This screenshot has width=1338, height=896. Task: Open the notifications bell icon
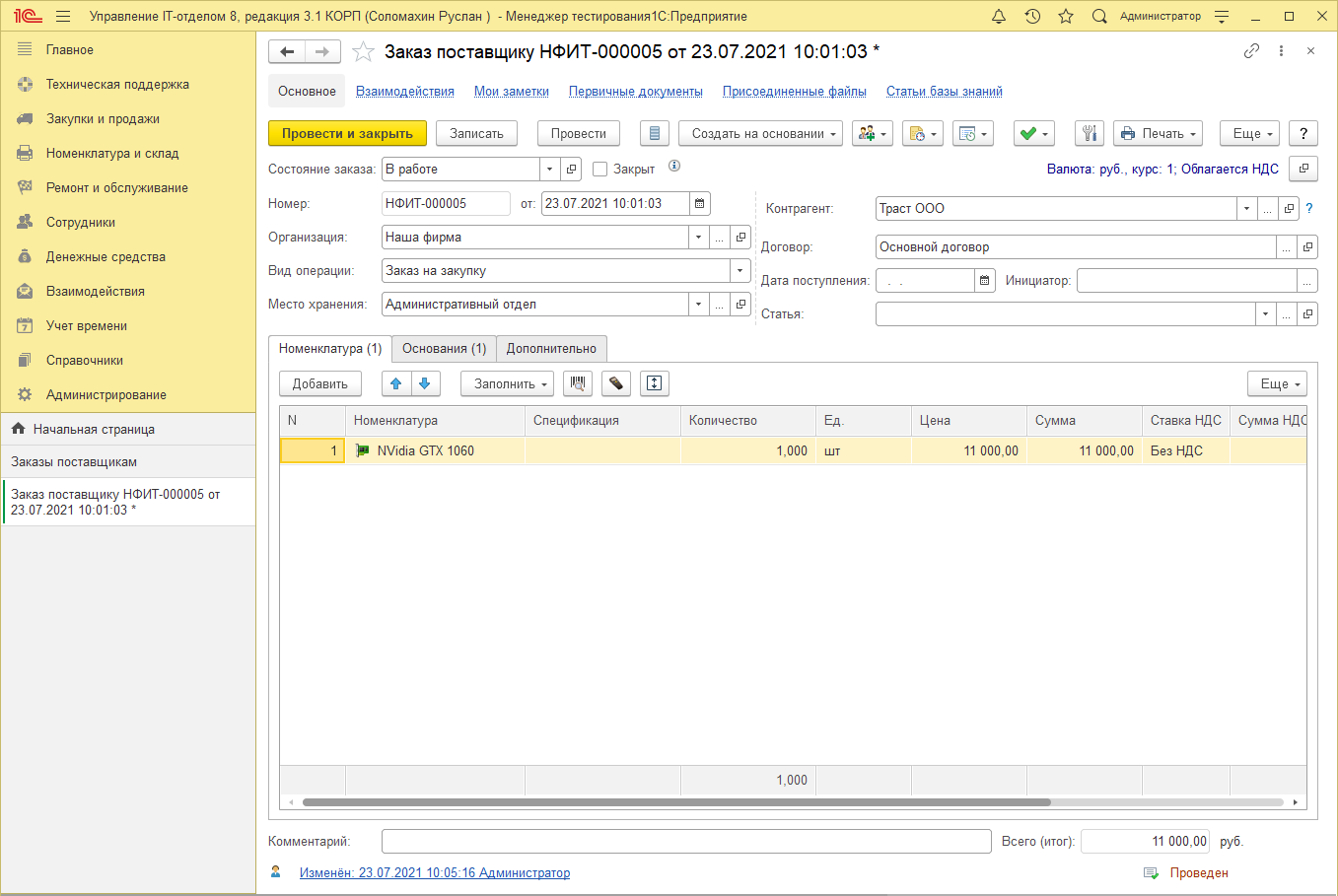(999, 17)
